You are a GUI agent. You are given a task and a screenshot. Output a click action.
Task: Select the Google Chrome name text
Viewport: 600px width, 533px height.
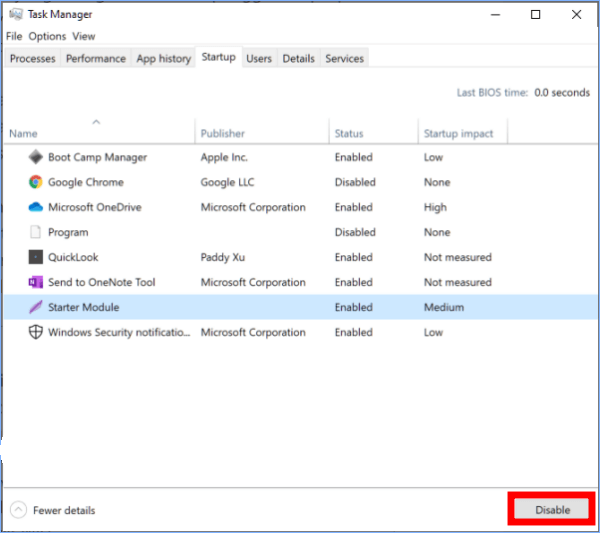(x=86, y=182)
